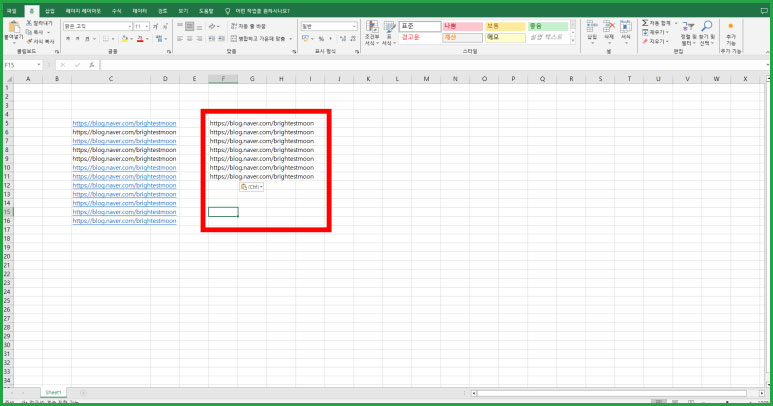The width and height of the screenshot is (773, 406).
Task: Toggle bold formatting
Action: pyautogui.click(x=68, y=38)
